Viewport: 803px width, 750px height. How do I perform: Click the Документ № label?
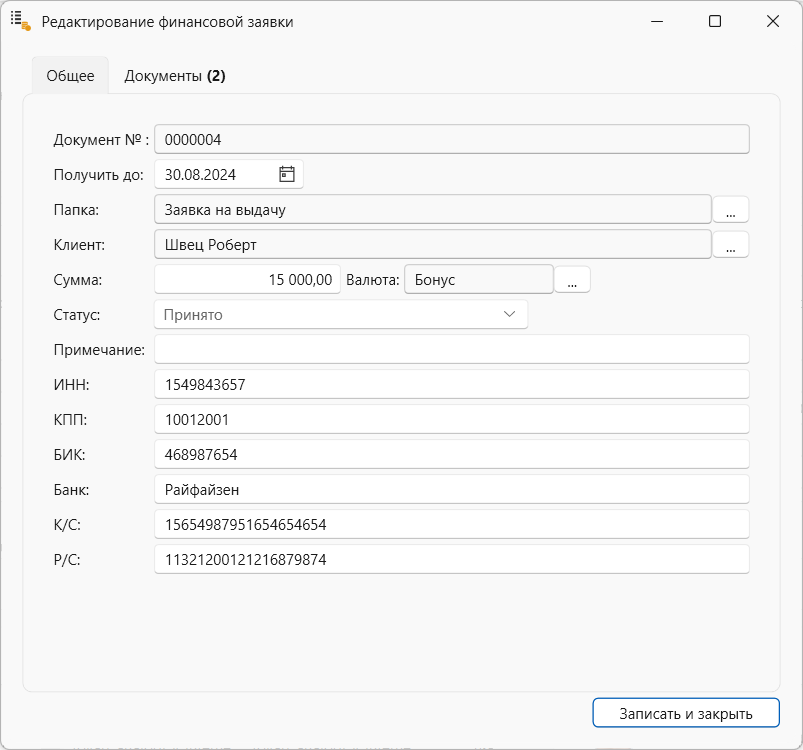coord(101,140)
